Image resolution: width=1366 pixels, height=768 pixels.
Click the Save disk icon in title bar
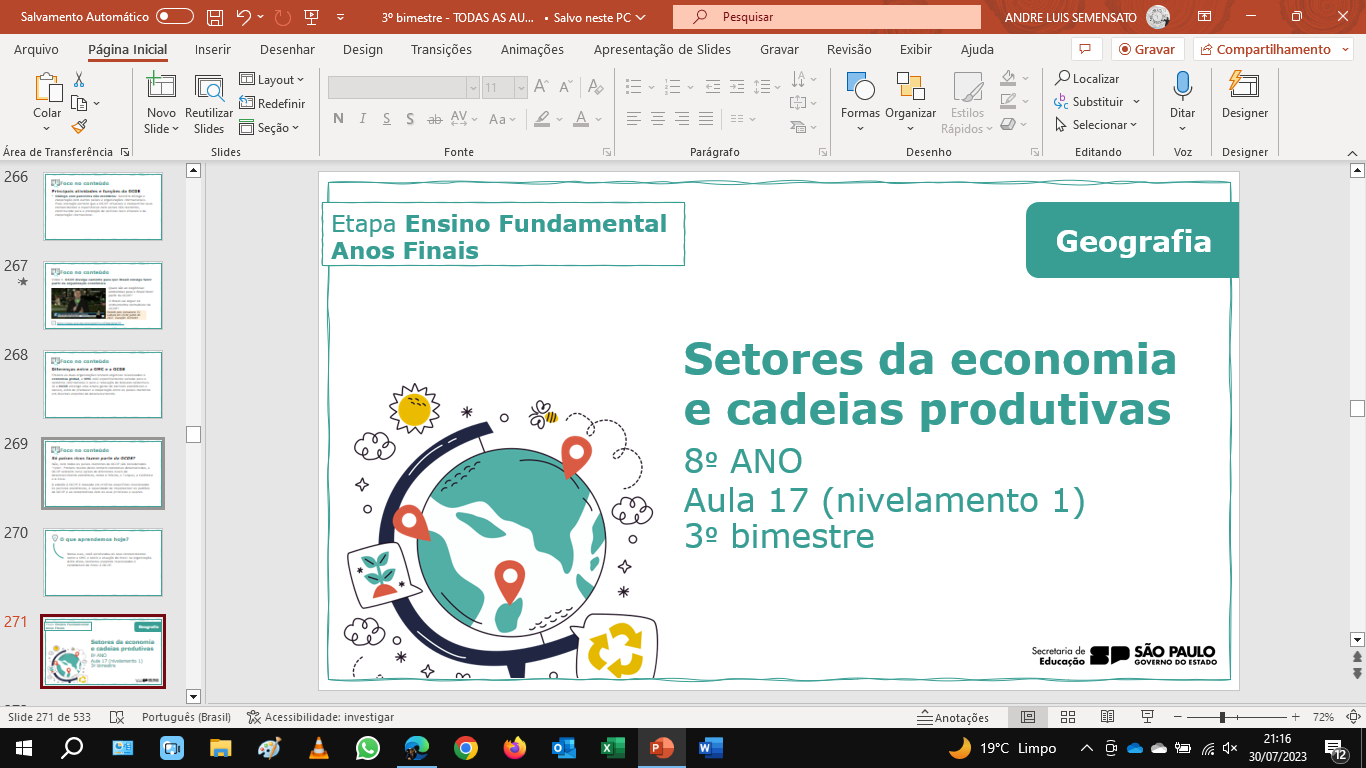pos(215,17)
